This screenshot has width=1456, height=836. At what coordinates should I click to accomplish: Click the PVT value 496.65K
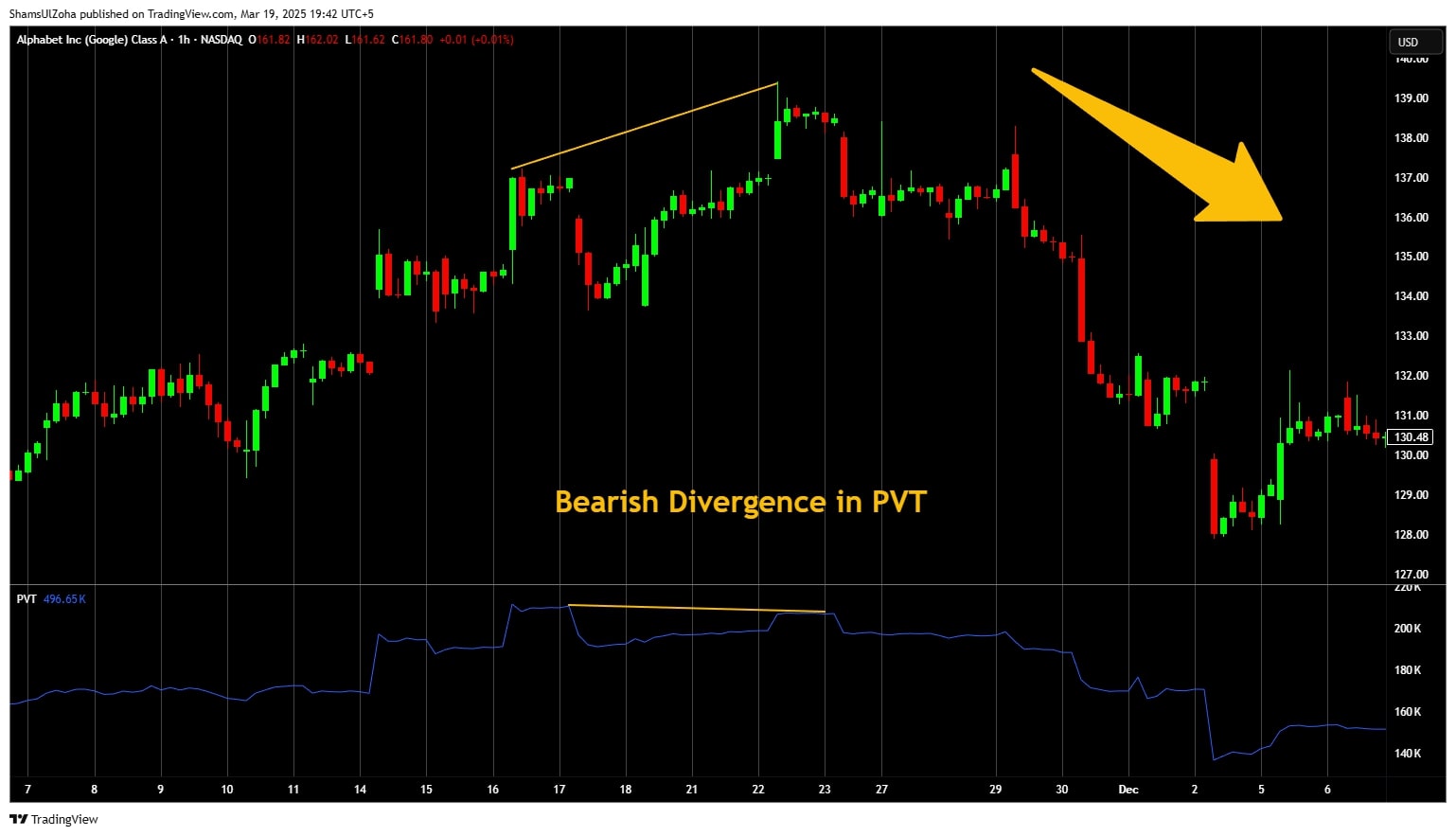click(64, 599)
